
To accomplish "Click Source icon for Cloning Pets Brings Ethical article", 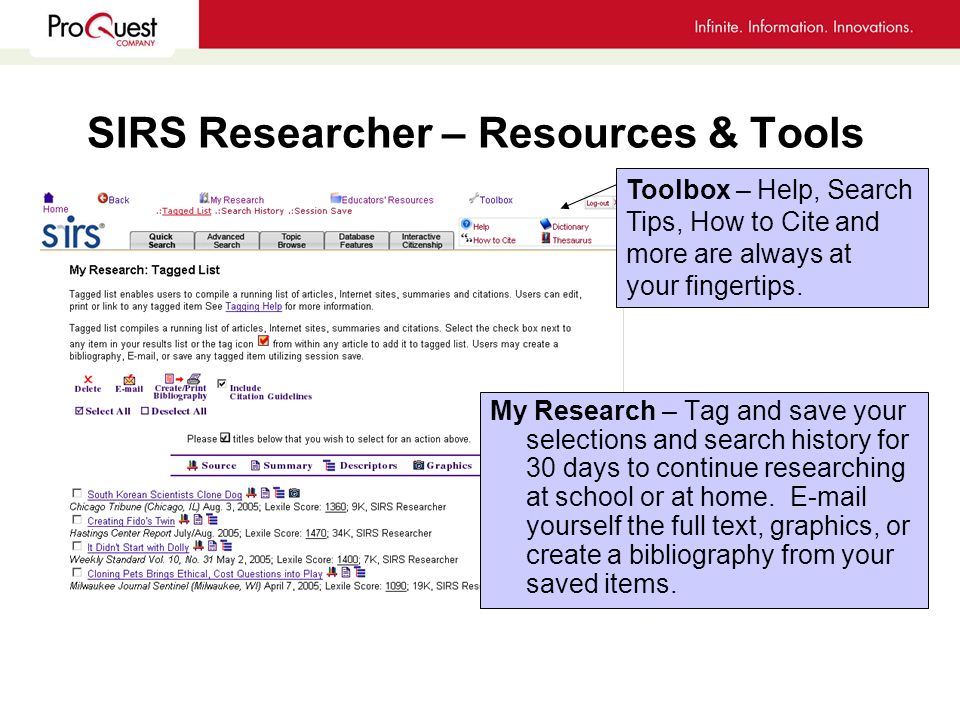I will (332, 572).
